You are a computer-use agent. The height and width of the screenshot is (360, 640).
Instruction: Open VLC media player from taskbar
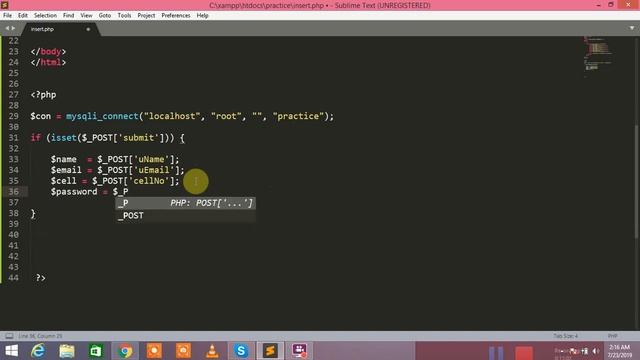point(212,351)
